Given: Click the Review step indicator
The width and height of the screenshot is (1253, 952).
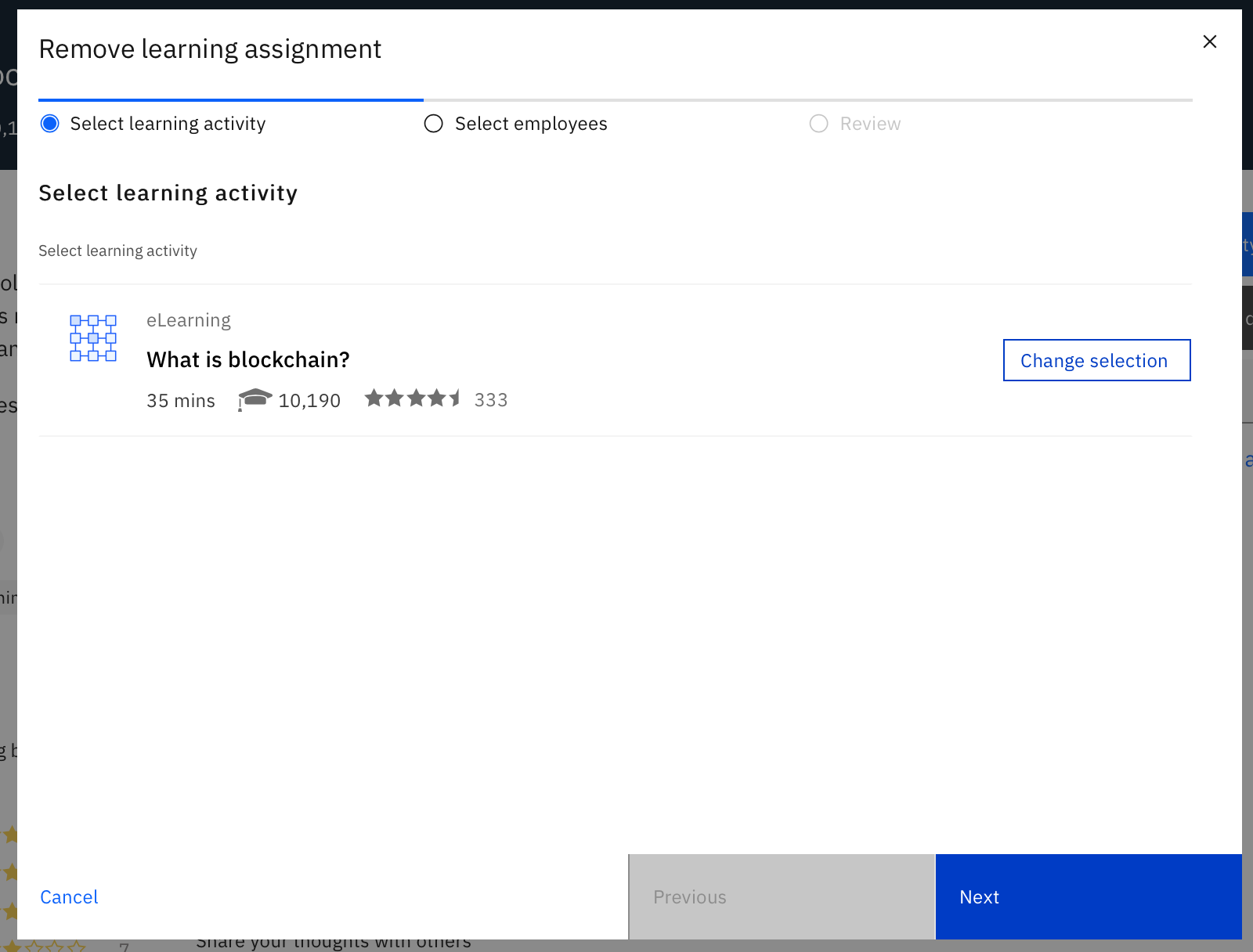Looking at the screenshot, I should pos(855,124).
